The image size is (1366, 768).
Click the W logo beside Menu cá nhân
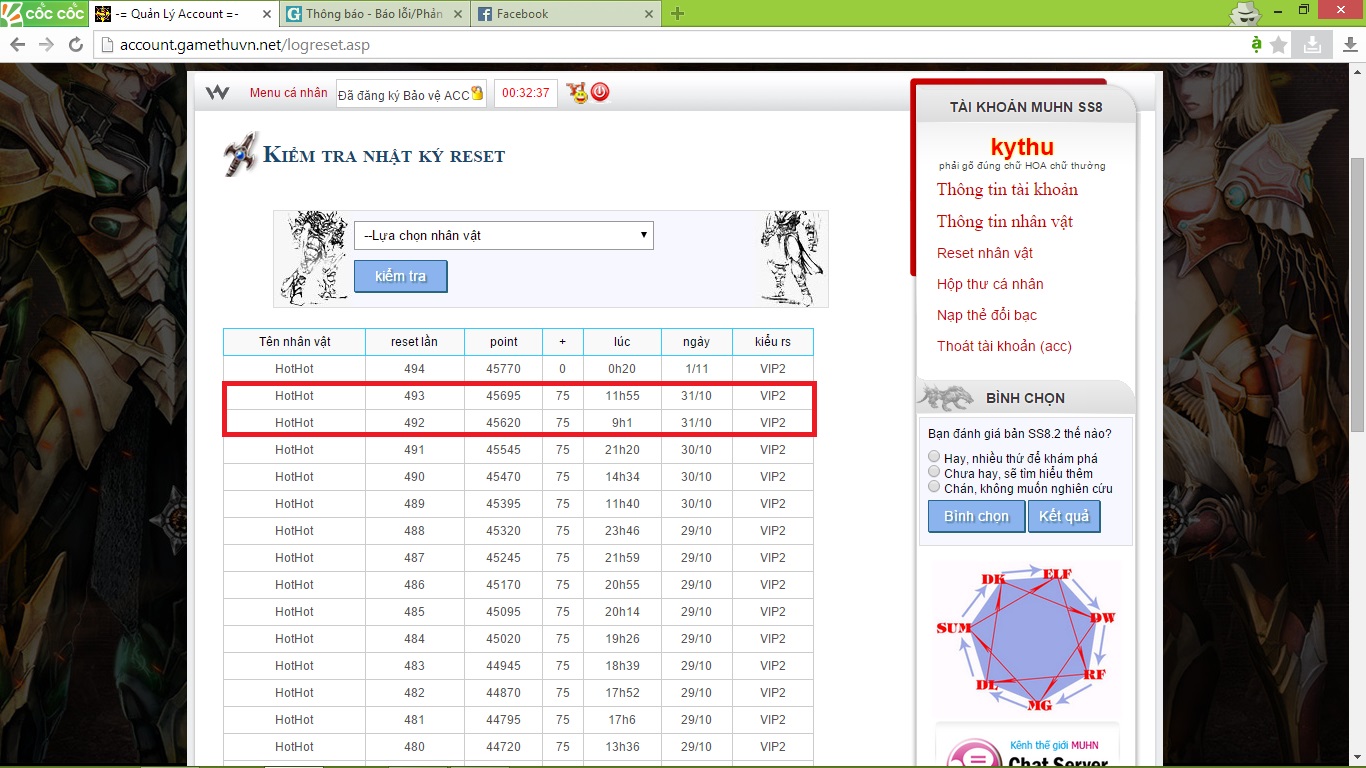coord(217,93)
